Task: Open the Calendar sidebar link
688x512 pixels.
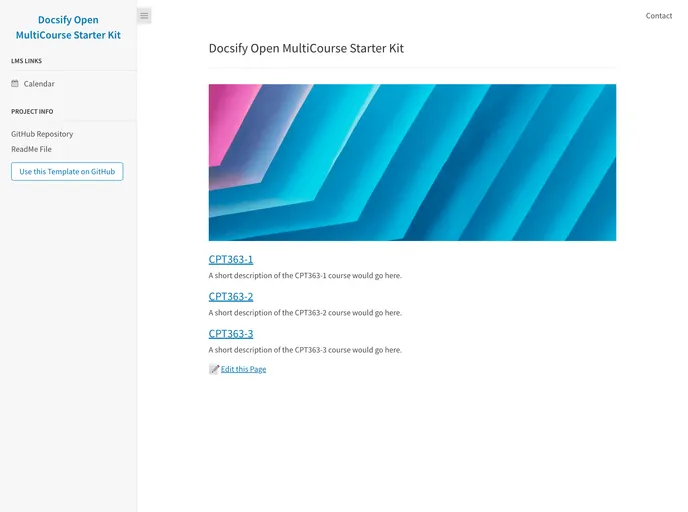Action: 39,84
